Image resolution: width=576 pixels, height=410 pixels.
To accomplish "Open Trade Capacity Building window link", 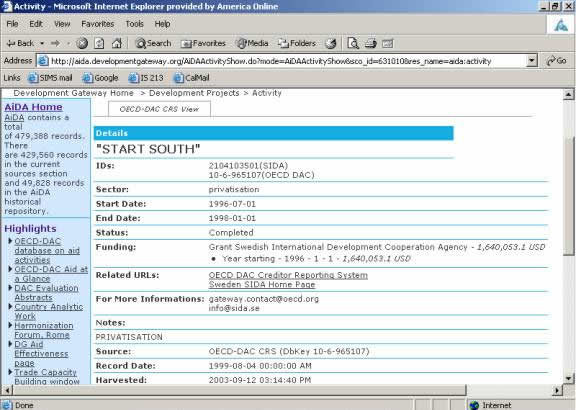I will [x=47, y=377].
